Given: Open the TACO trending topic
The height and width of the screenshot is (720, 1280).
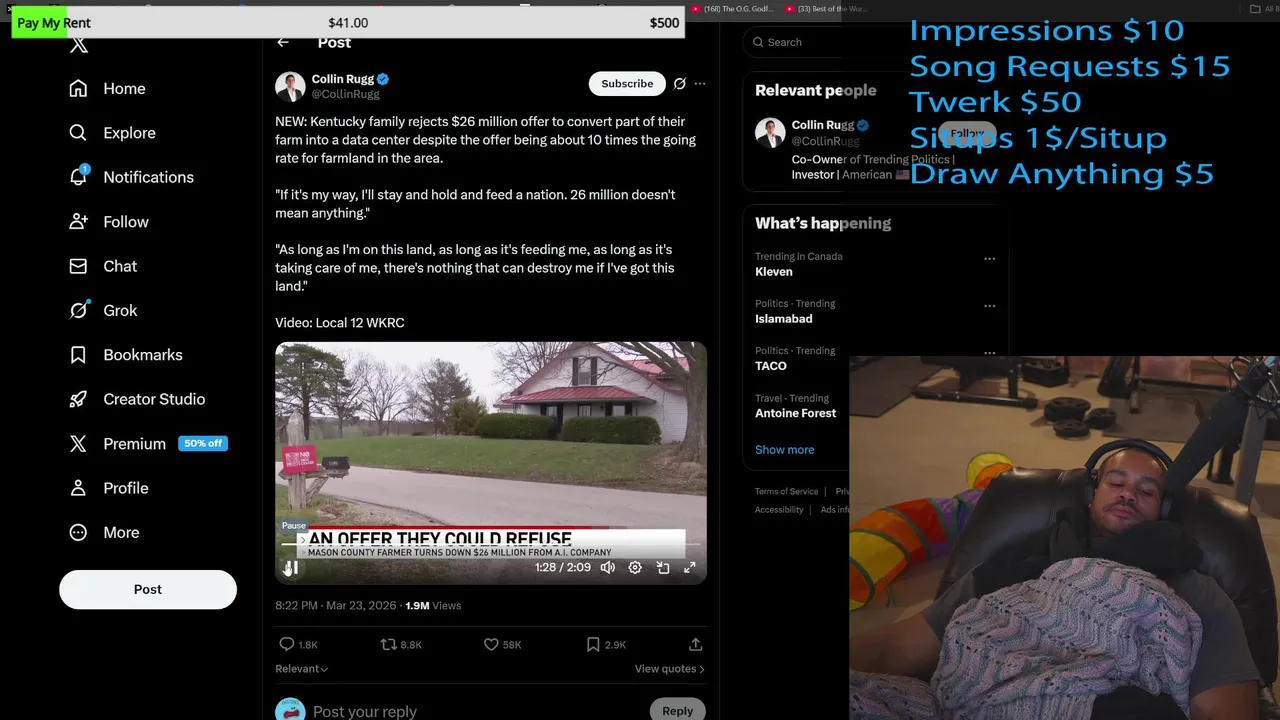Looking at the screenshot, I should click(x=771, y=366).
